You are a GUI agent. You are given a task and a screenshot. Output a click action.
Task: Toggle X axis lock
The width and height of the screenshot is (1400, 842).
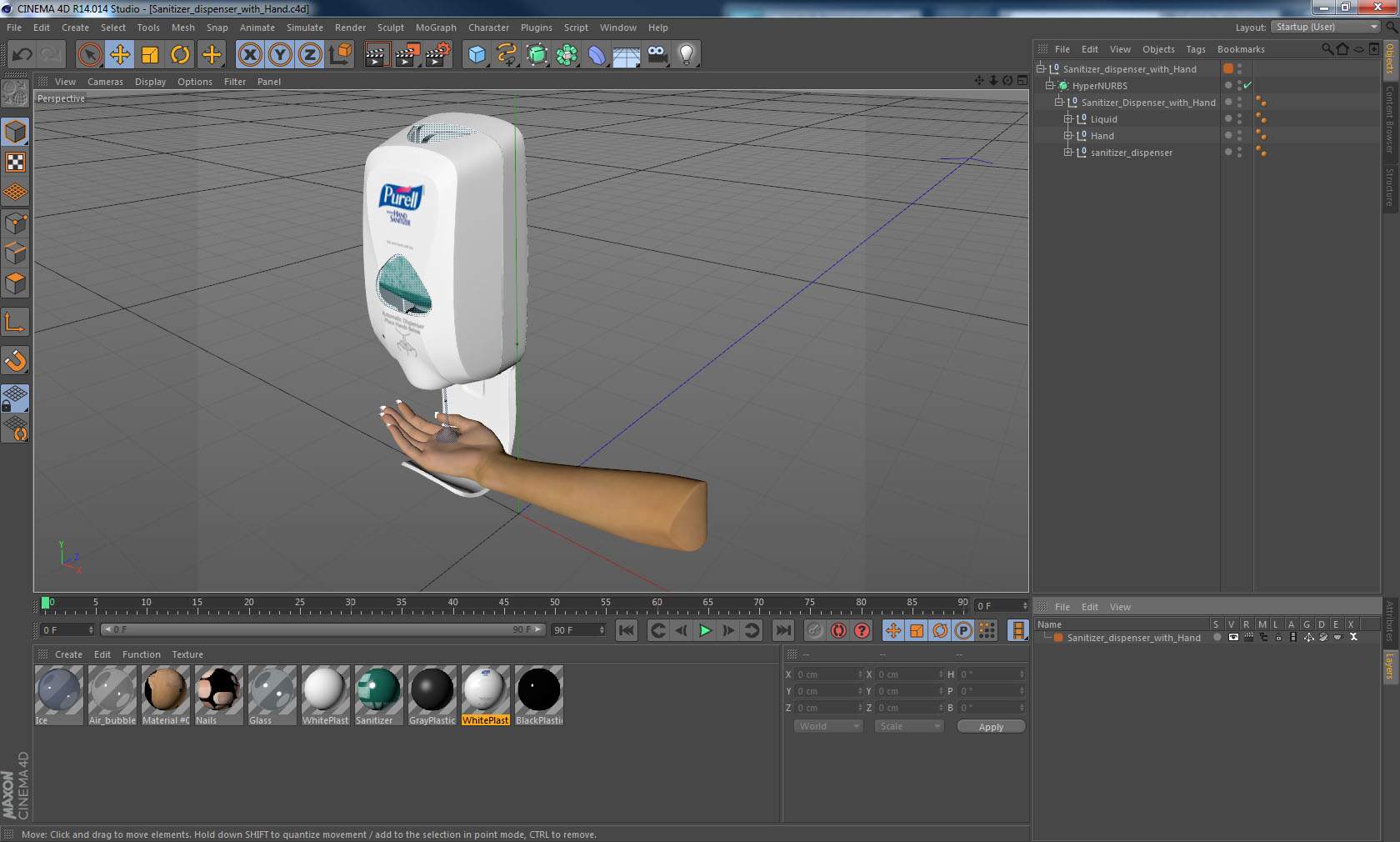click(x=249, y=55)
